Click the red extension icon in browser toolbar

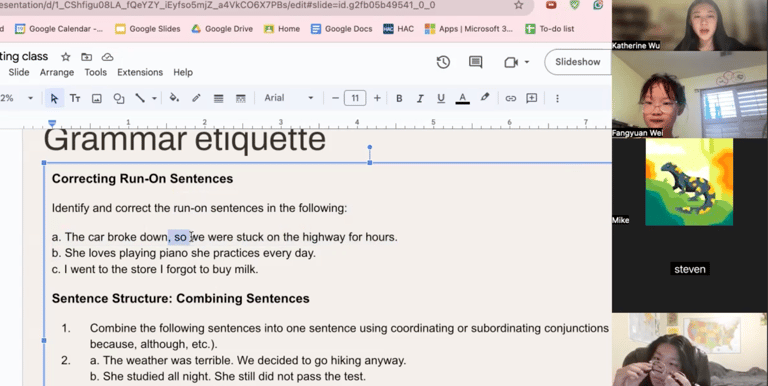551,5
